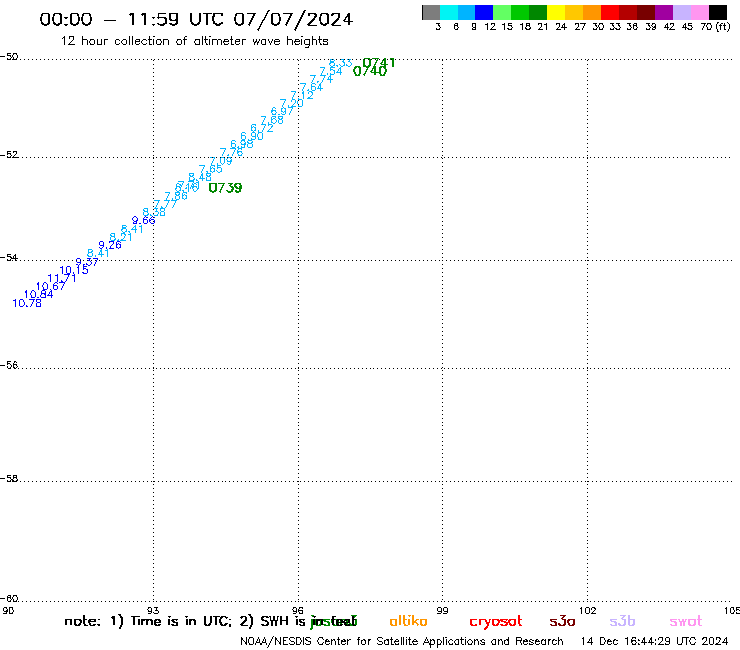The width and height of the screenshot is (740, 650).
Task: Click the latitude axis label -60
Action: click(x=9, y=599)
